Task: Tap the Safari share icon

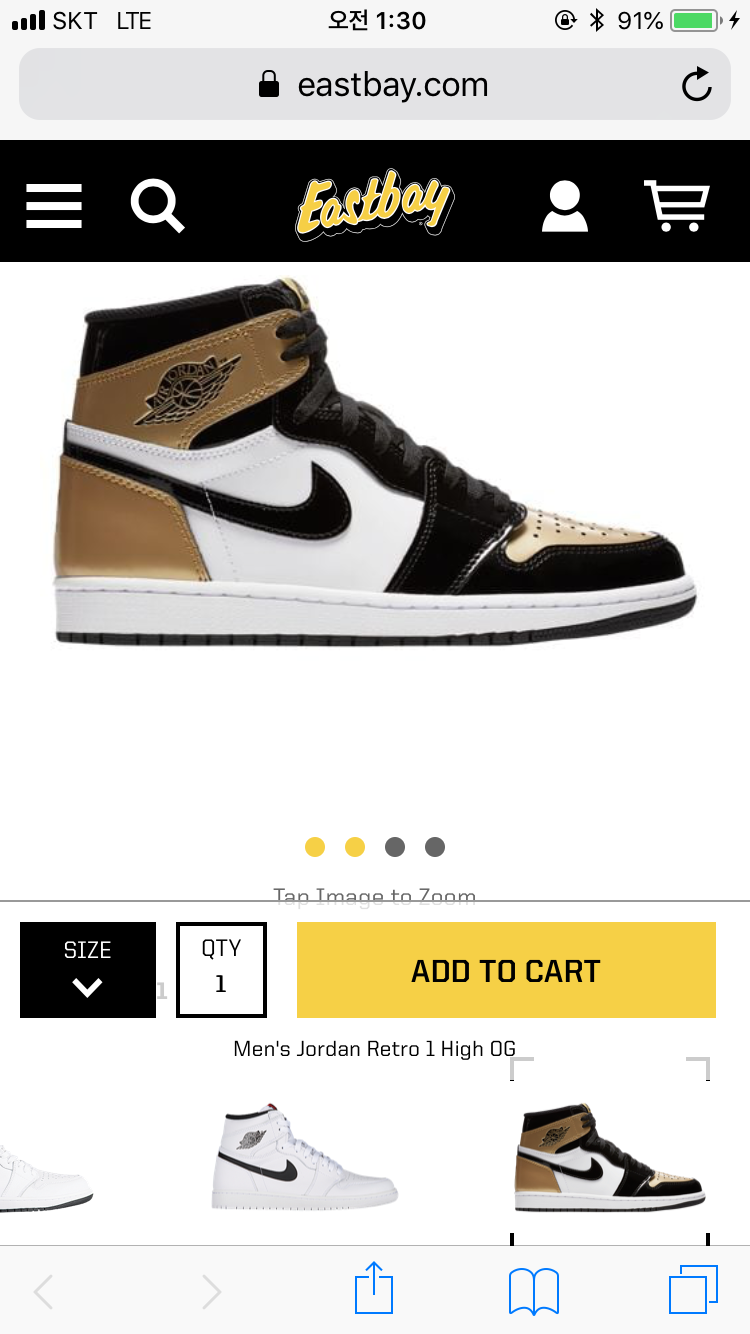Action: (x=375, y=1289)
